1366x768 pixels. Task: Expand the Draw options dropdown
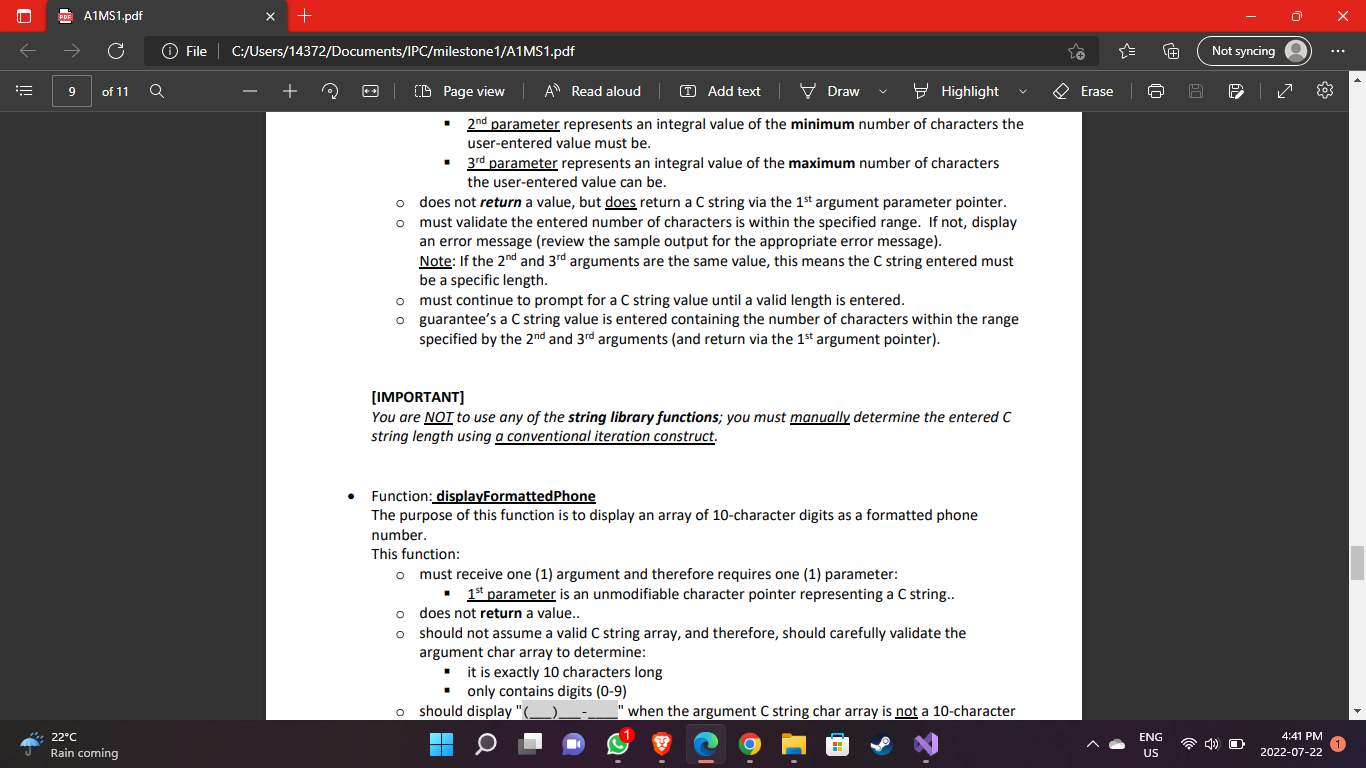pos(883,91)
